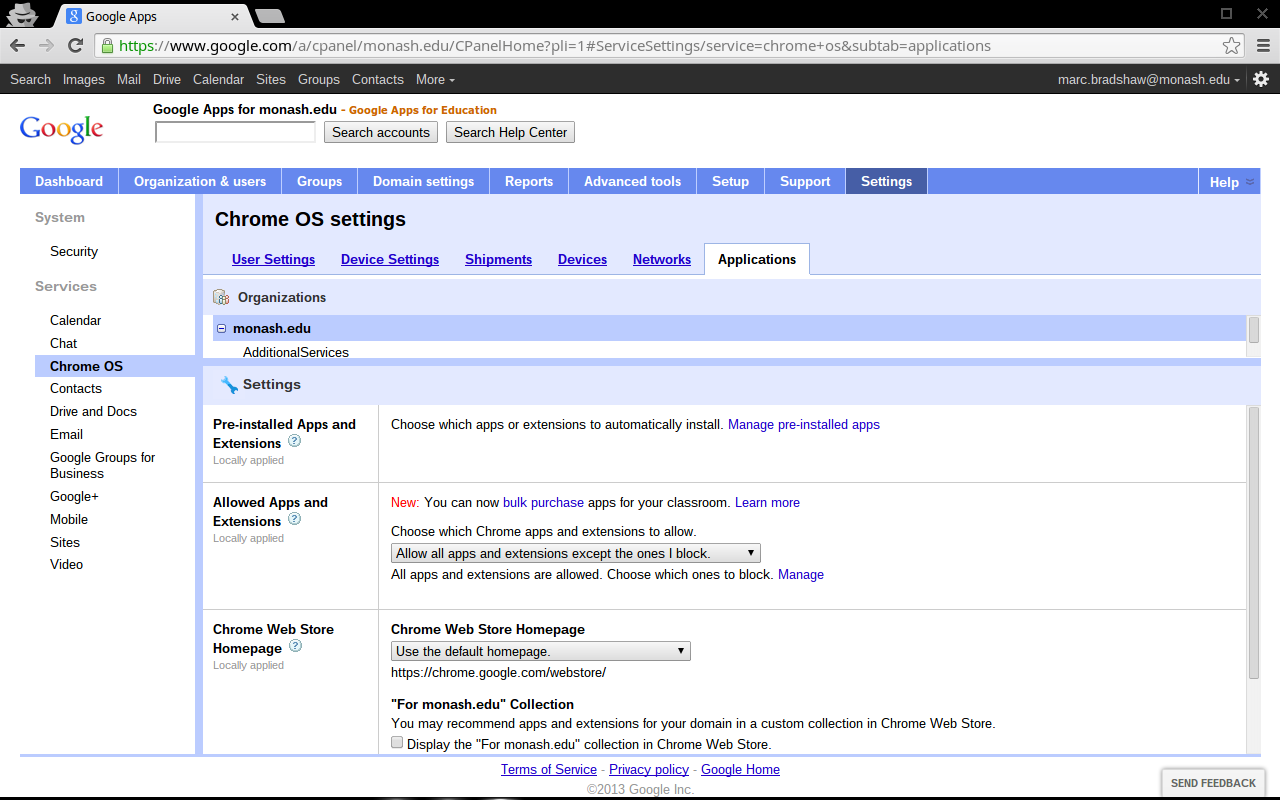The image size is (1280, 800).
Task: Open the Chrome hamburger menu
Action: pyautogui.click(x=1262, y=46)
